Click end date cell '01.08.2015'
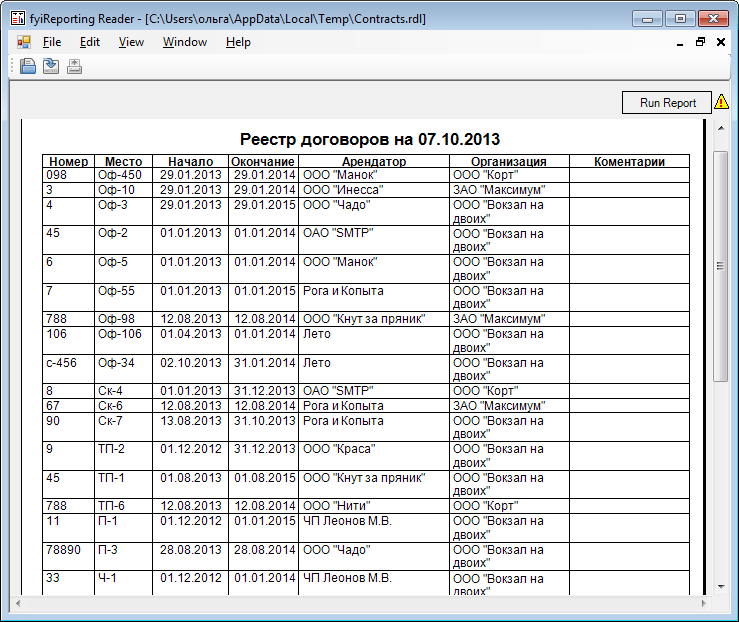Viewport: 739px width, 622px height. point(263,484)
